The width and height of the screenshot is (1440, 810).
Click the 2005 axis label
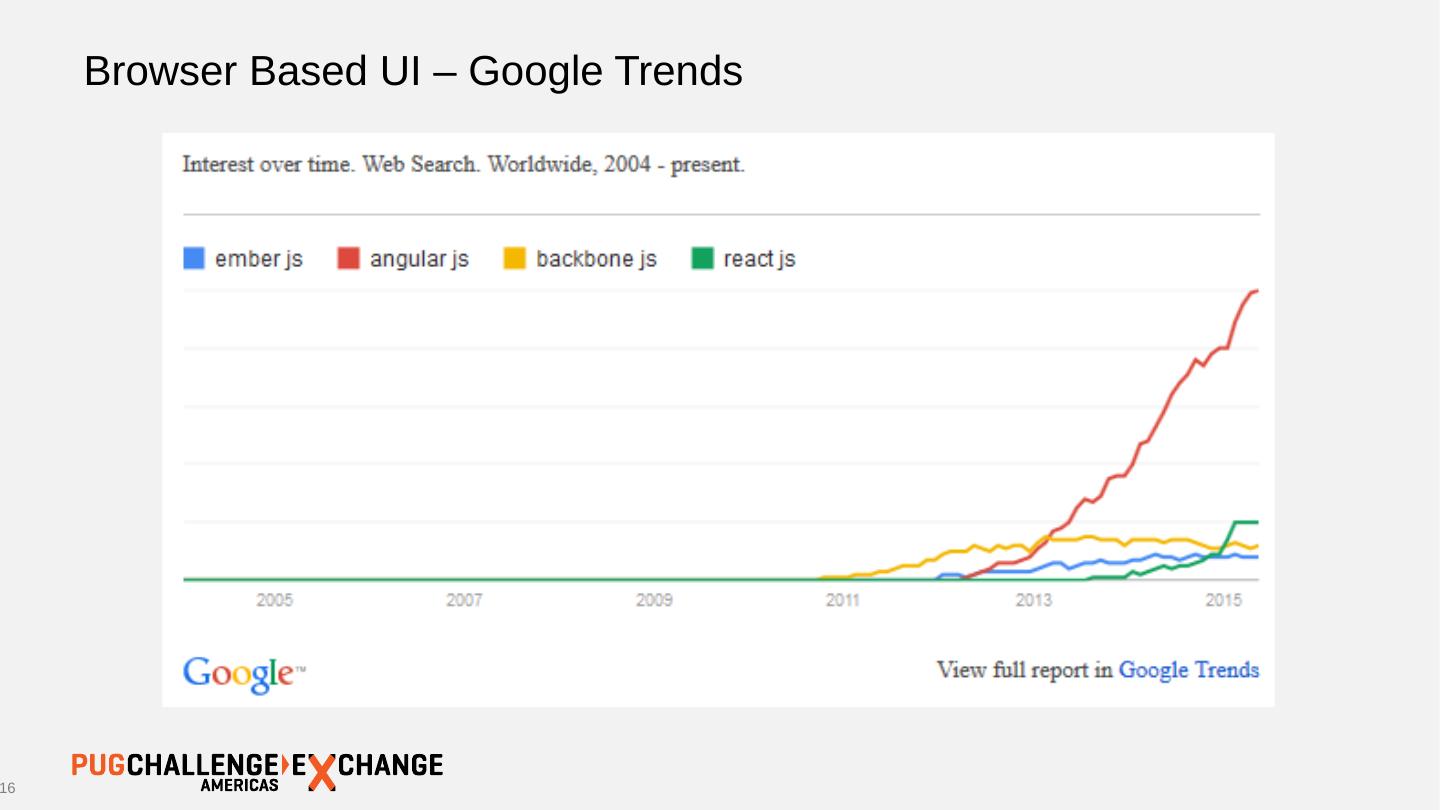click(x=274, y=601)
